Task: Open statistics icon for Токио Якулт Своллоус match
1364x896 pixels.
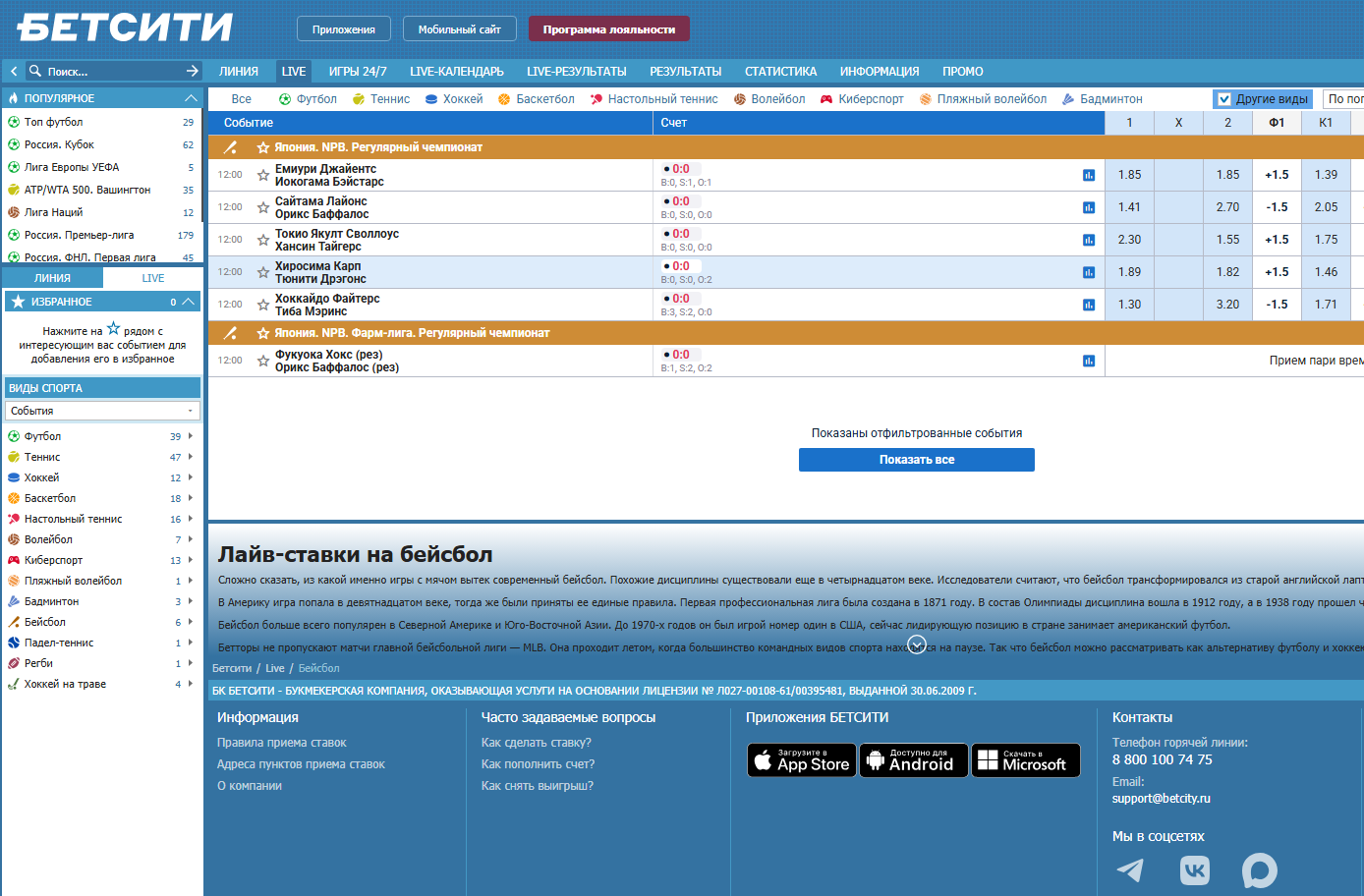Action: [x=1089, y=240]
